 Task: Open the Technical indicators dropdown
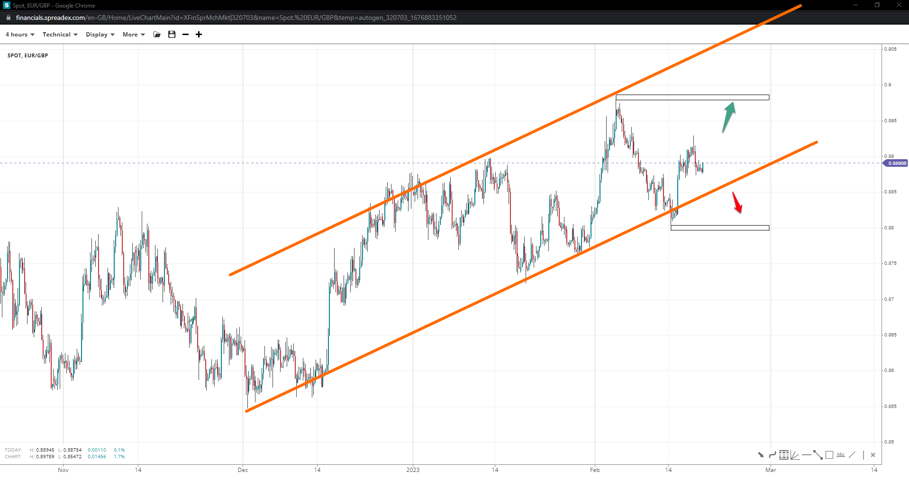[60, 35]
